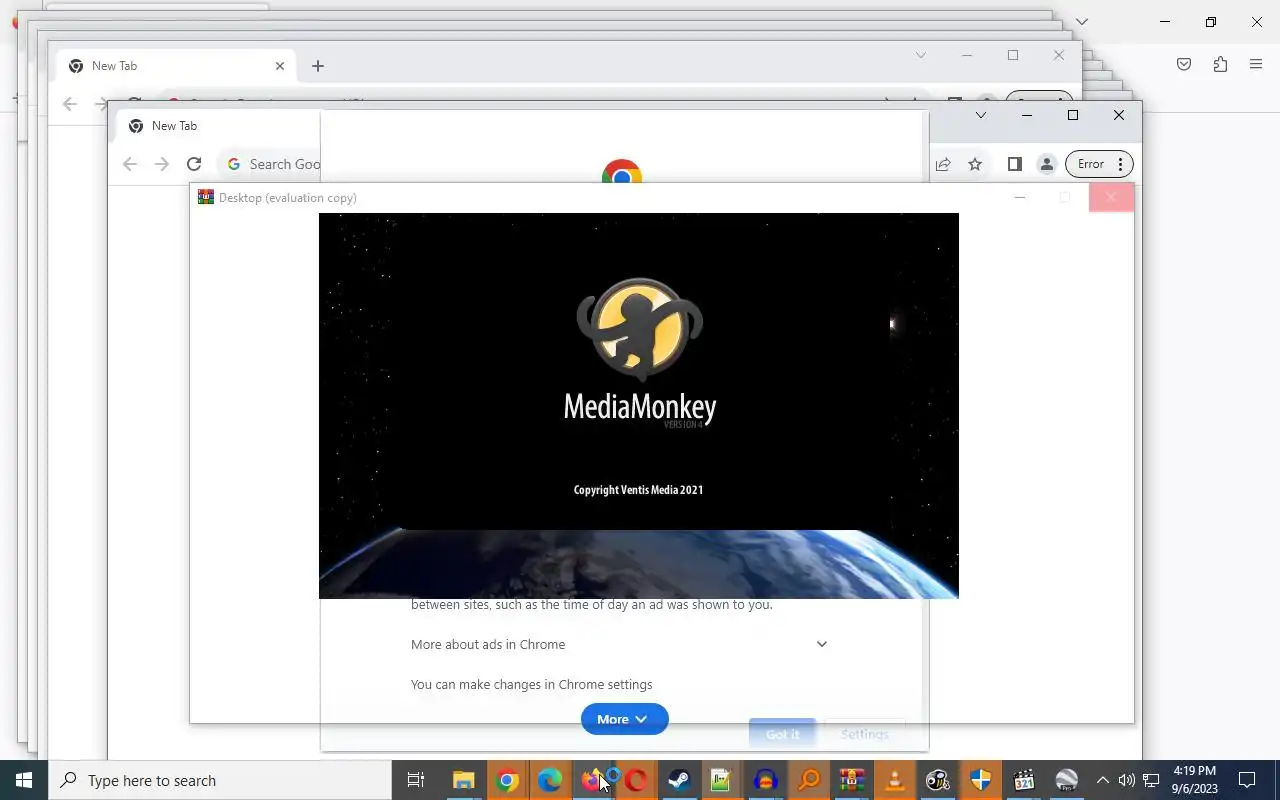
Task: Open the Firefox hamburger menu
Action: coord(1256,64)
